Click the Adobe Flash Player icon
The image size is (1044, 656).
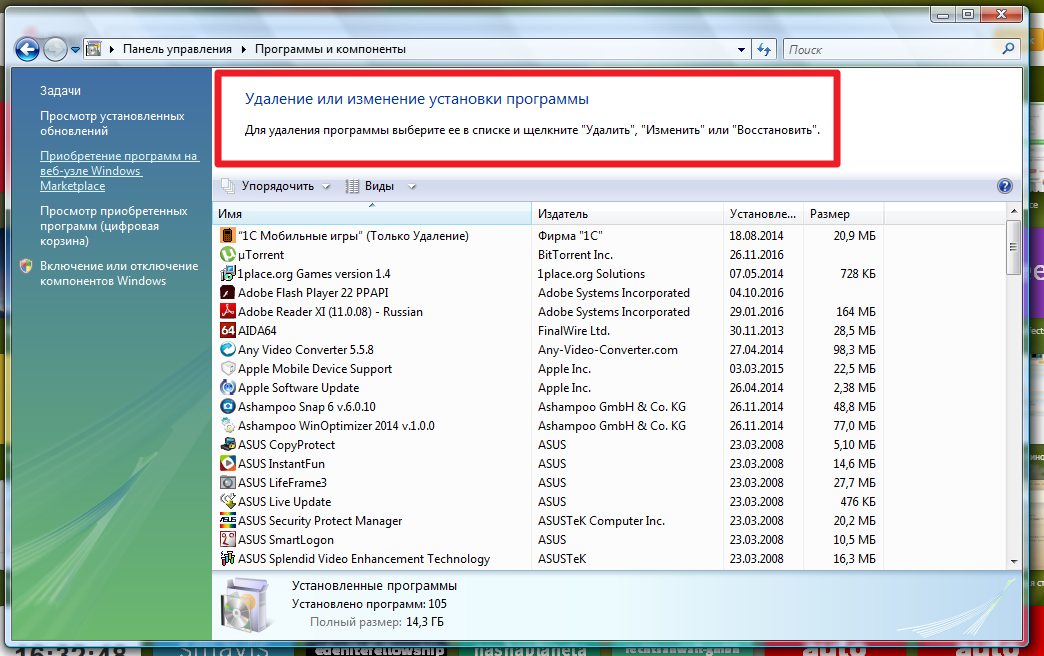228,292
